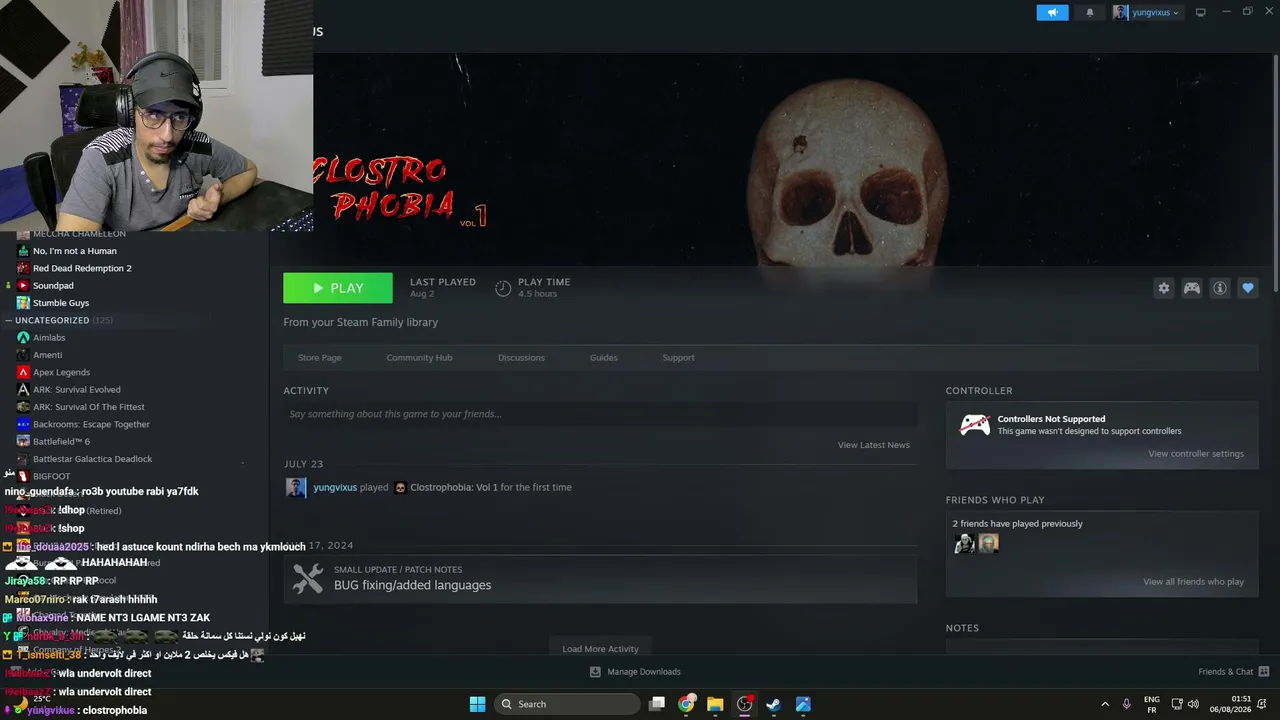Image resolution: width=1280 pixels, height=720 pixels.
Task: Open the Windows Start menu
Action: point(477,704)
